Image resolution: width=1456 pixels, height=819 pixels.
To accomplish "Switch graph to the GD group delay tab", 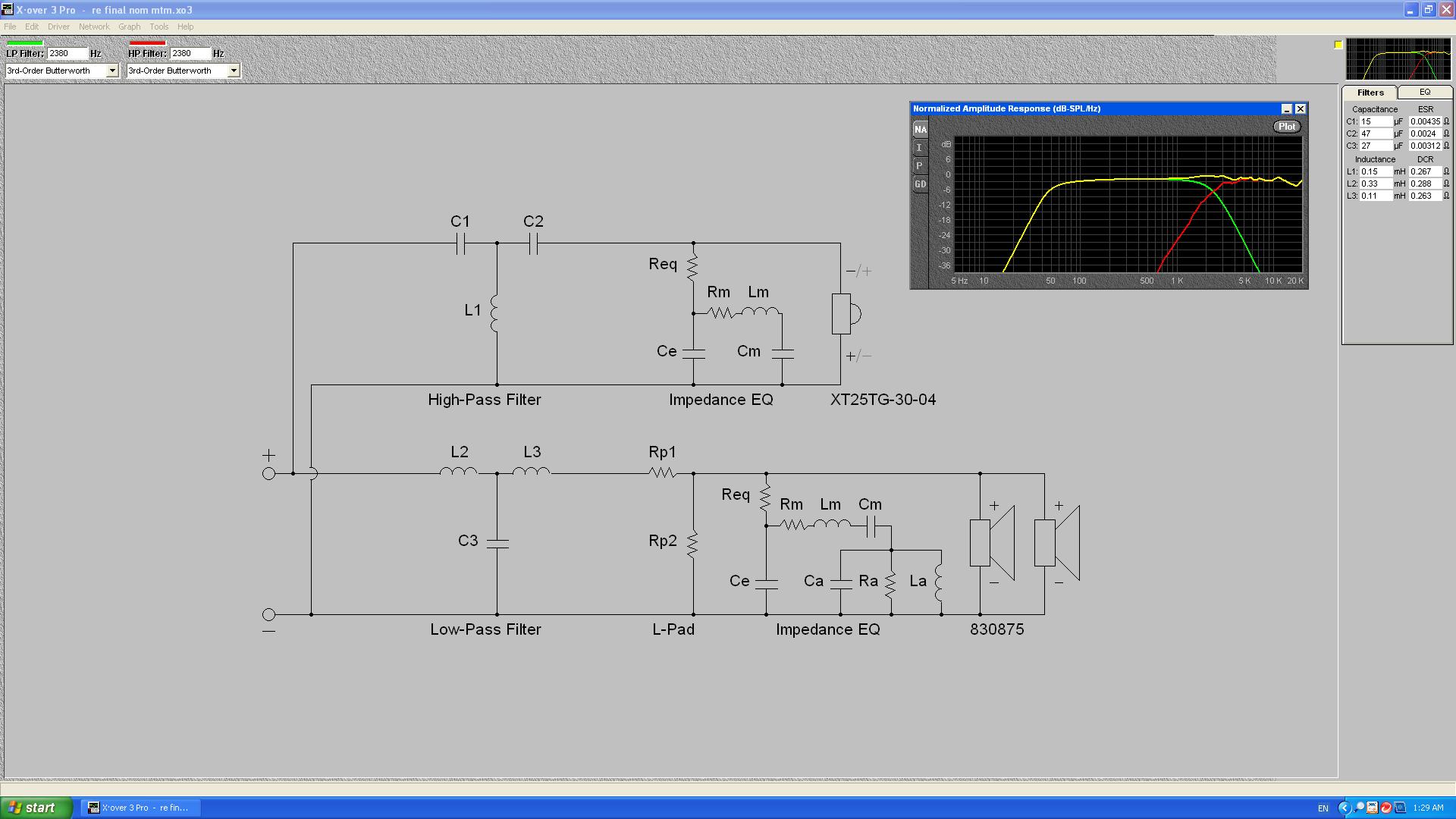I will (x=920, y=184).
